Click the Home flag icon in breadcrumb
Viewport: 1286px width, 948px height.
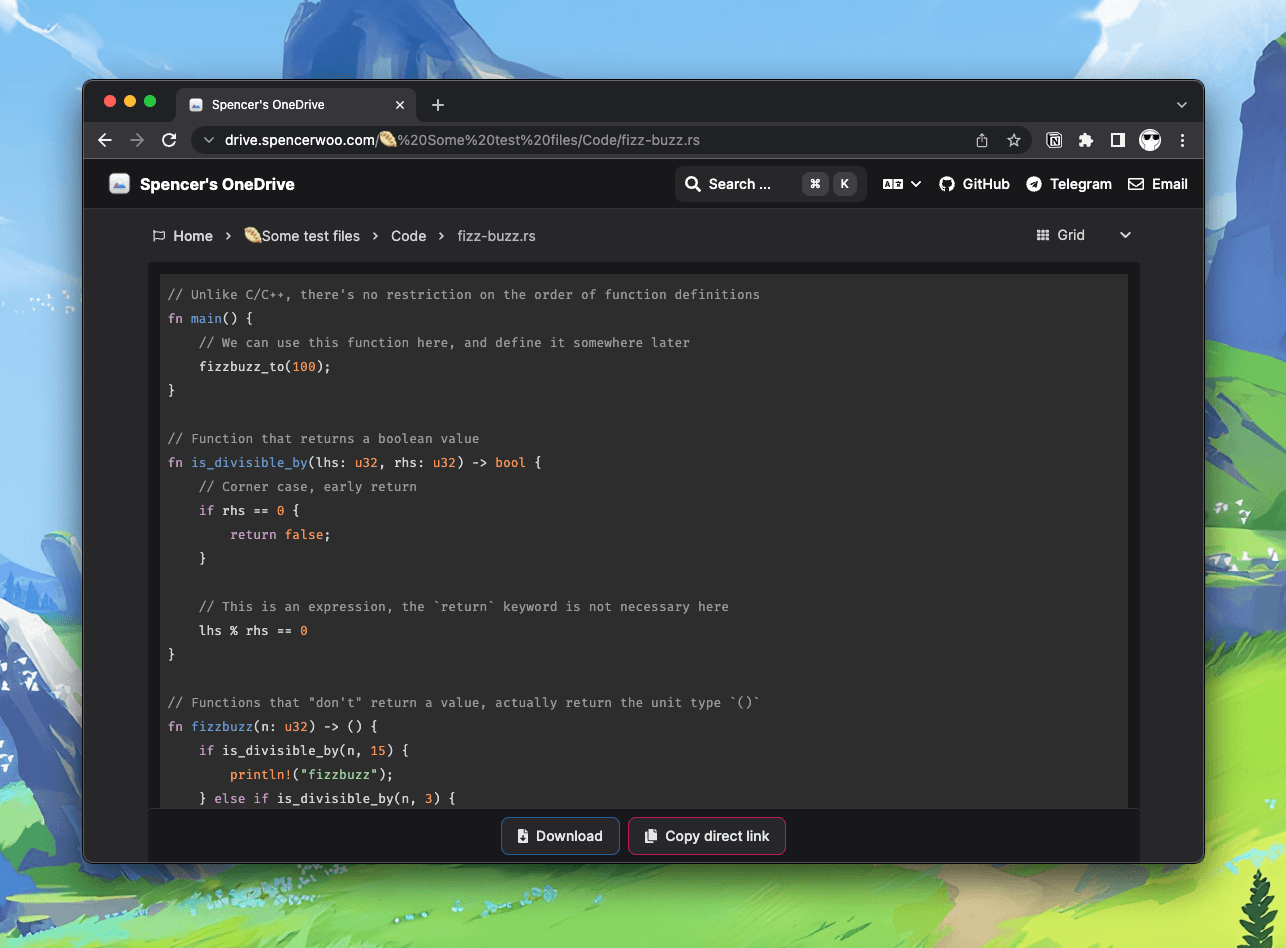click(x=159, y=235)
